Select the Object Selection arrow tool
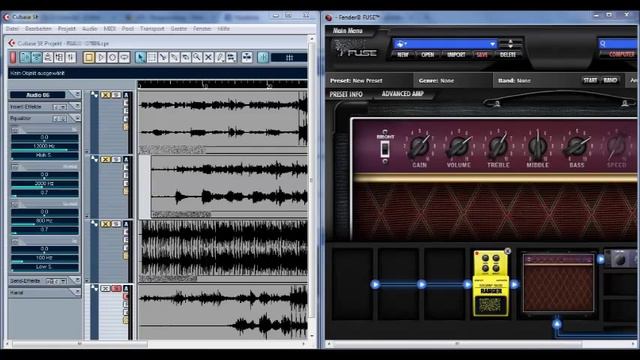 [x=140, y=58]
